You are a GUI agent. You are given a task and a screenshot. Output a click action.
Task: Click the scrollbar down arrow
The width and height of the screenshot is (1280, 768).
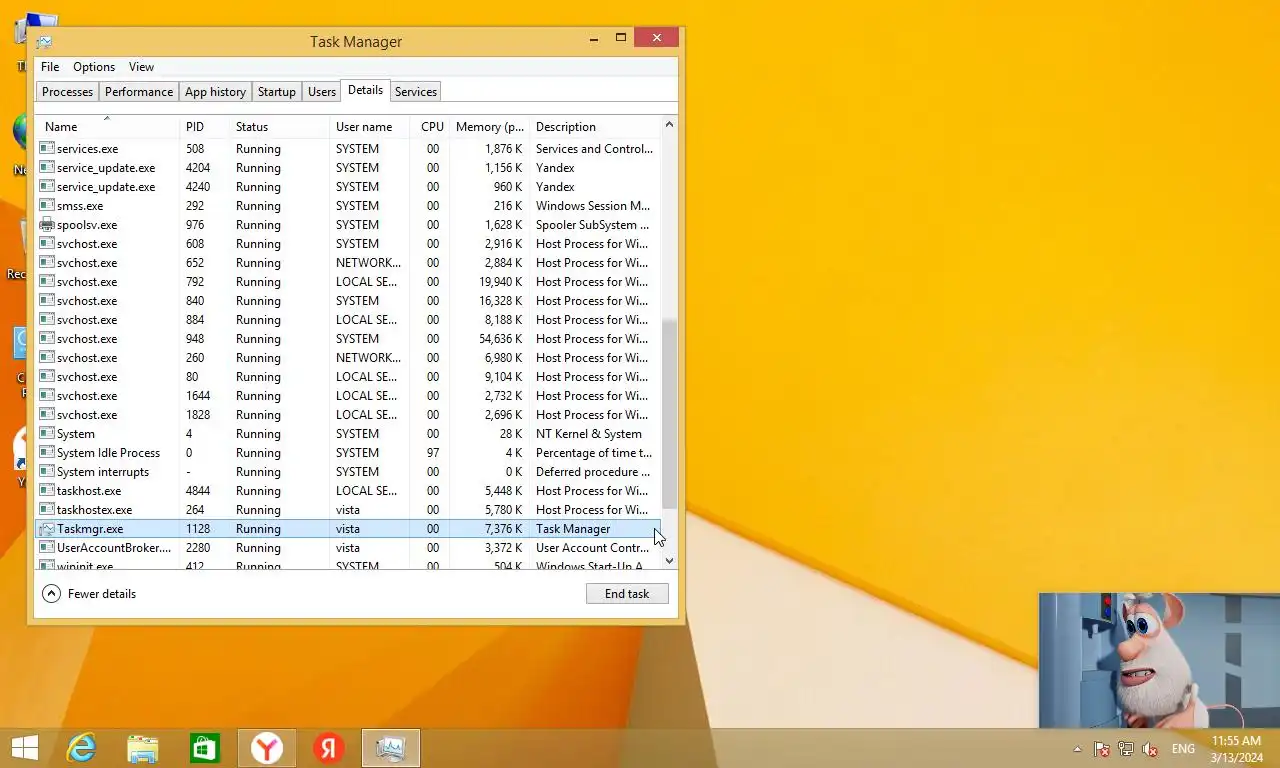click(670, 561)
